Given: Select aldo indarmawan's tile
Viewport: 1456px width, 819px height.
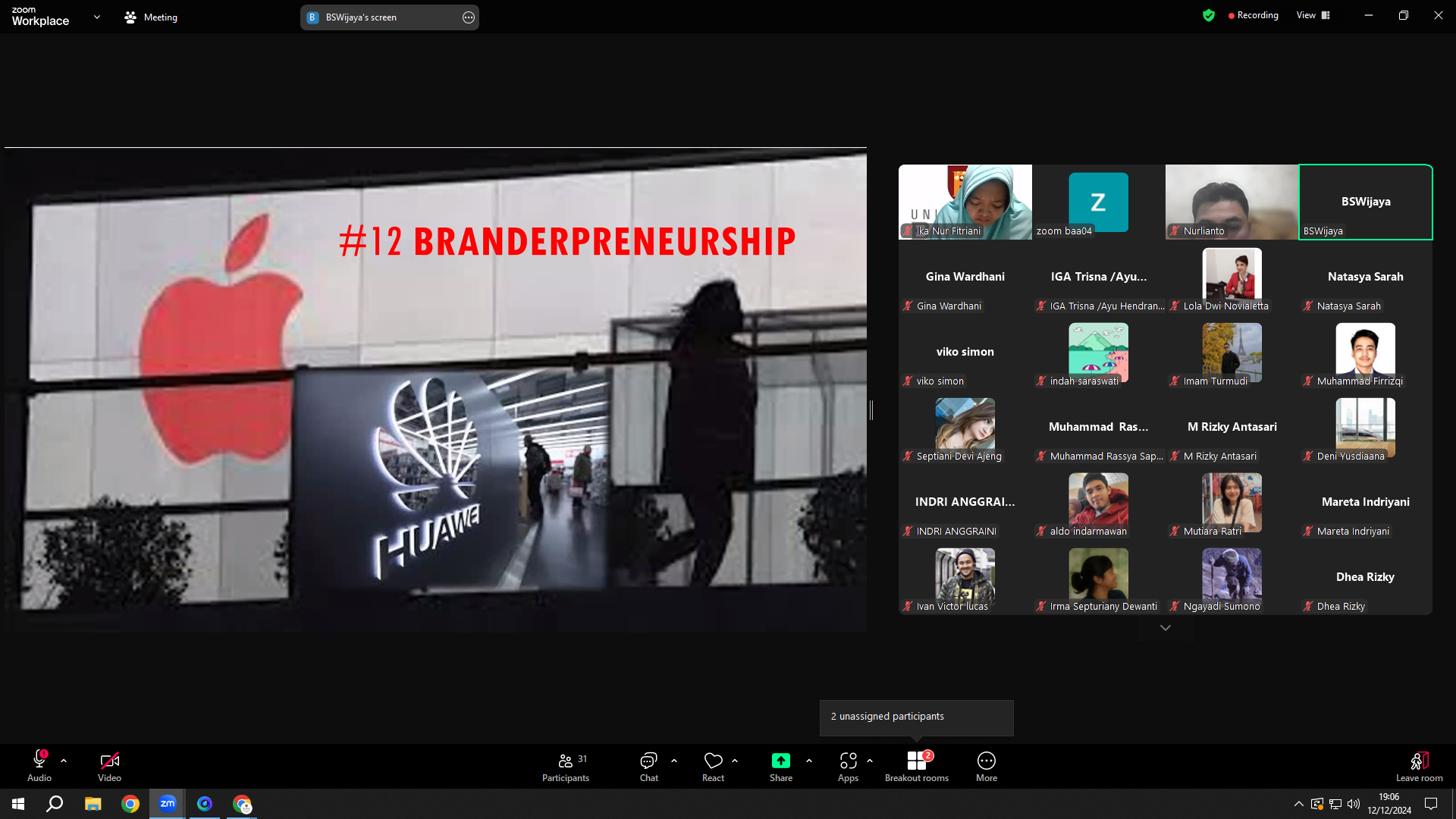Looking at the screenshot, I should tap(1099, 502).
